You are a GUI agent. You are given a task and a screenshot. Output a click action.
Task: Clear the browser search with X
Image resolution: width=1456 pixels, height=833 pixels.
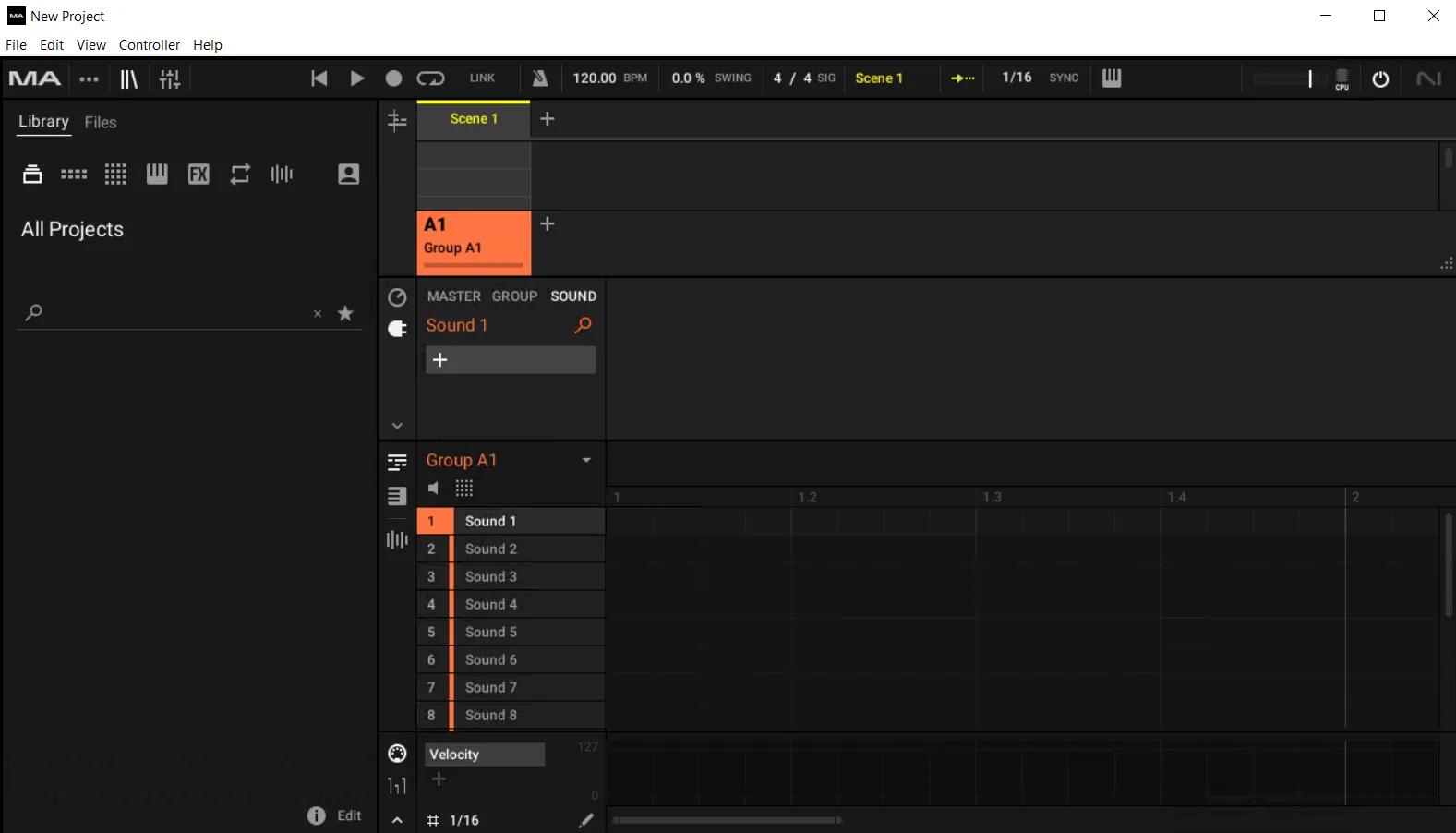coord(318,314)
